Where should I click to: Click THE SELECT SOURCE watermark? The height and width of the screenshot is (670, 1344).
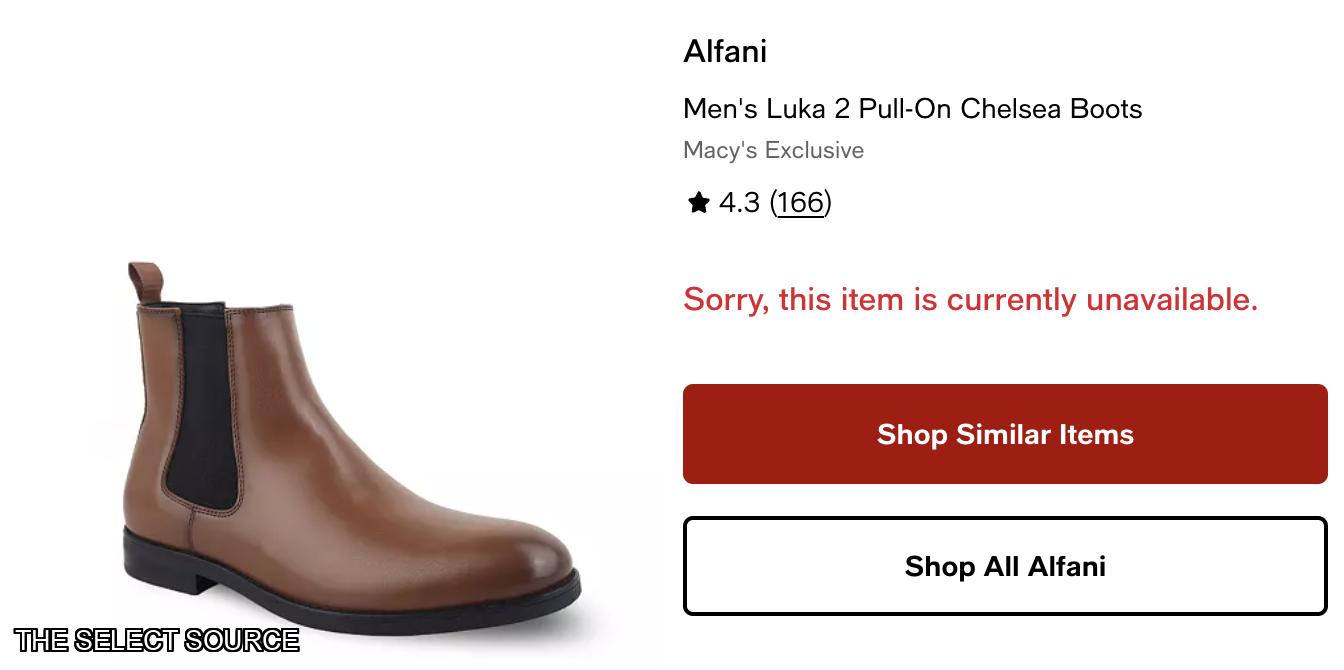[157, 640]
